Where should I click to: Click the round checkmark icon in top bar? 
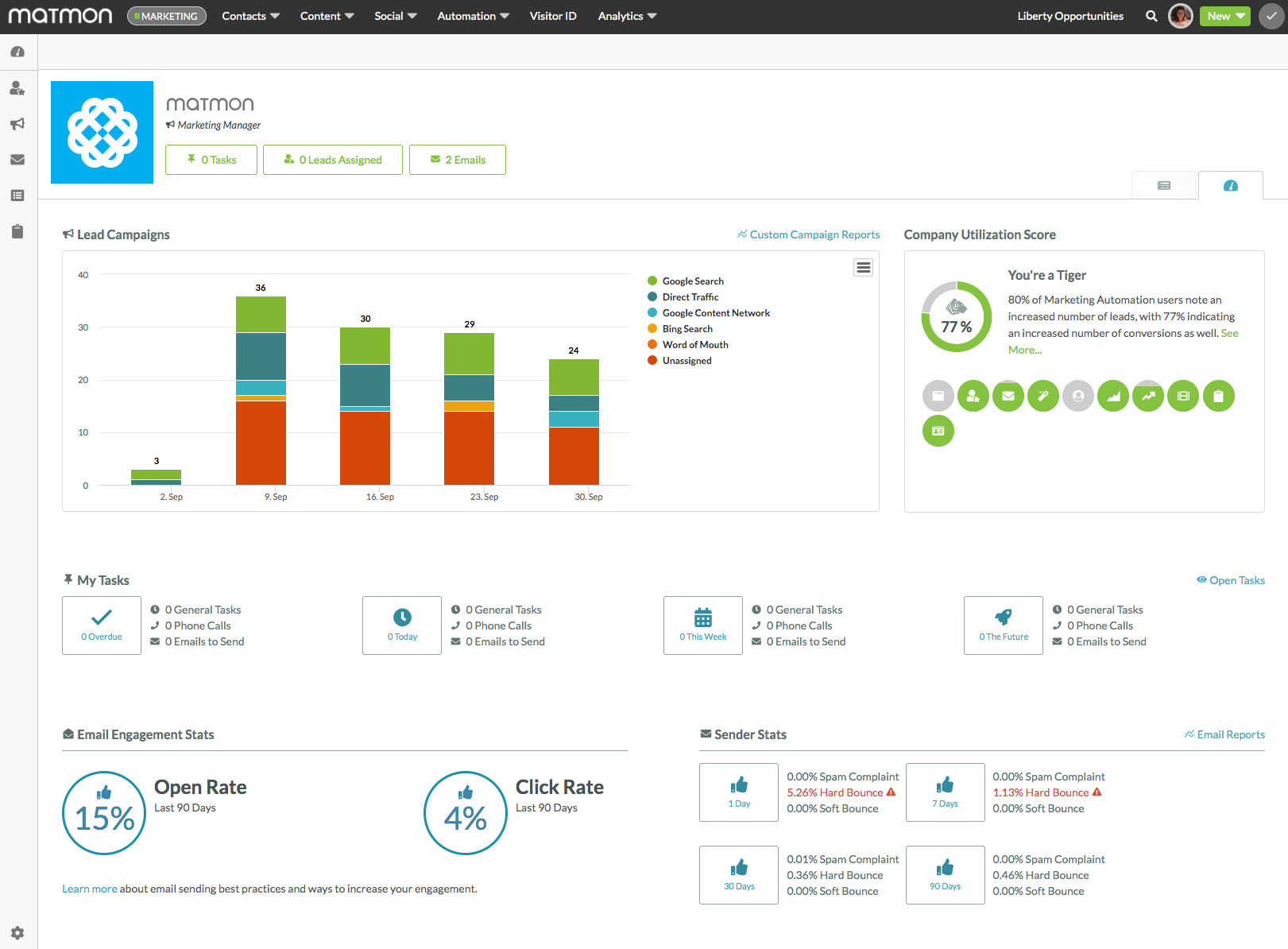[1271, 16]
